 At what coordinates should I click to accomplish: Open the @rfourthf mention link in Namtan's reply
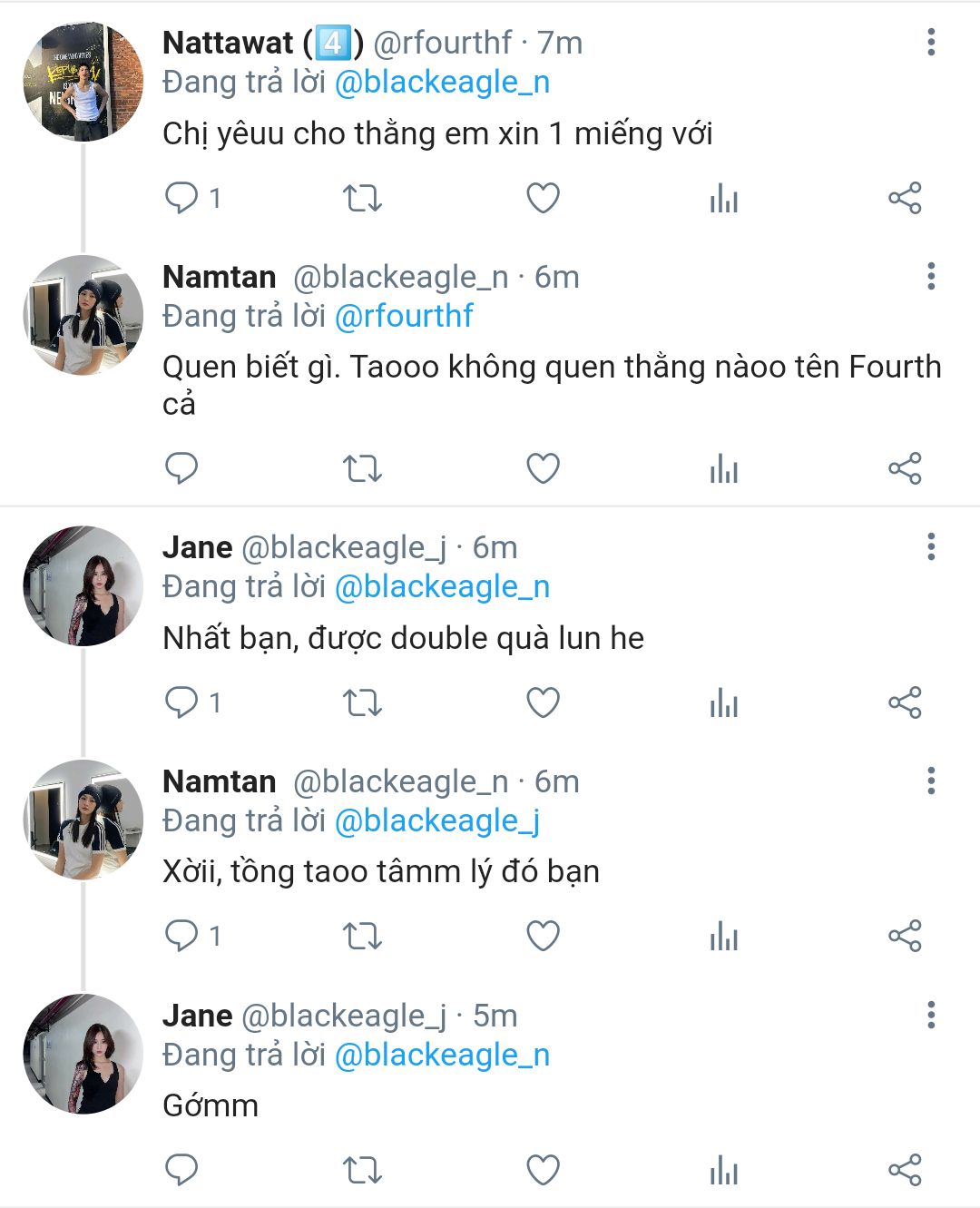pos(404,316)
